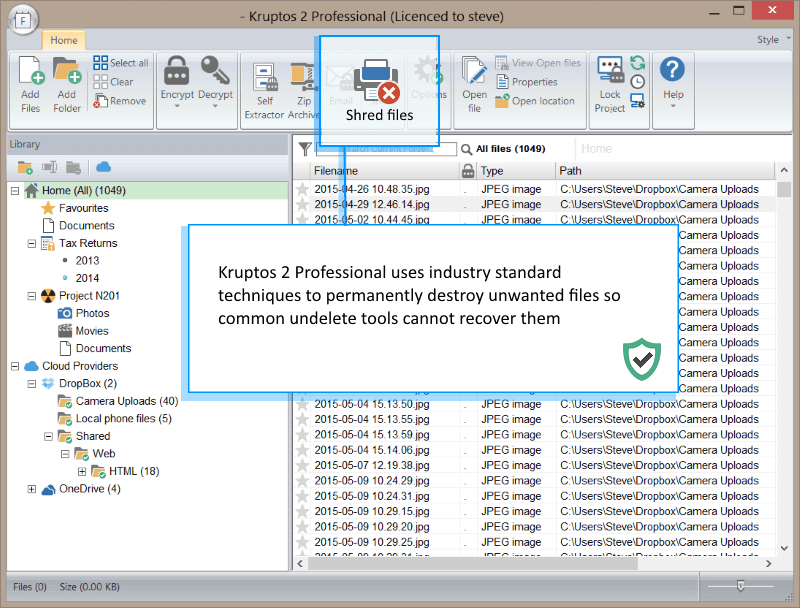
Task: Switch to the Home ribbon tab
Action: [64, 41]
